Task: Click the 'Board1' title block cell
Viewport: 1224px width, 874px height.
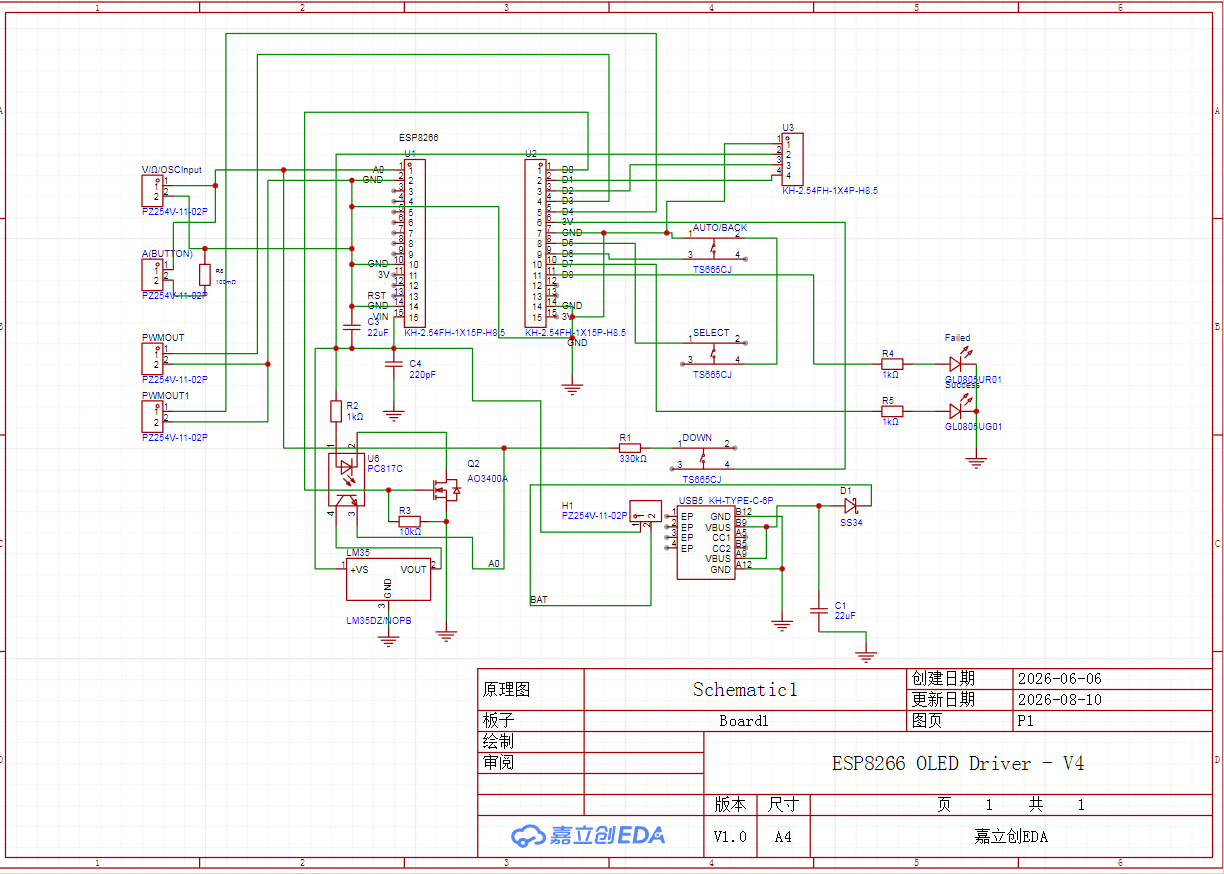Action: [x=745, y=720]
